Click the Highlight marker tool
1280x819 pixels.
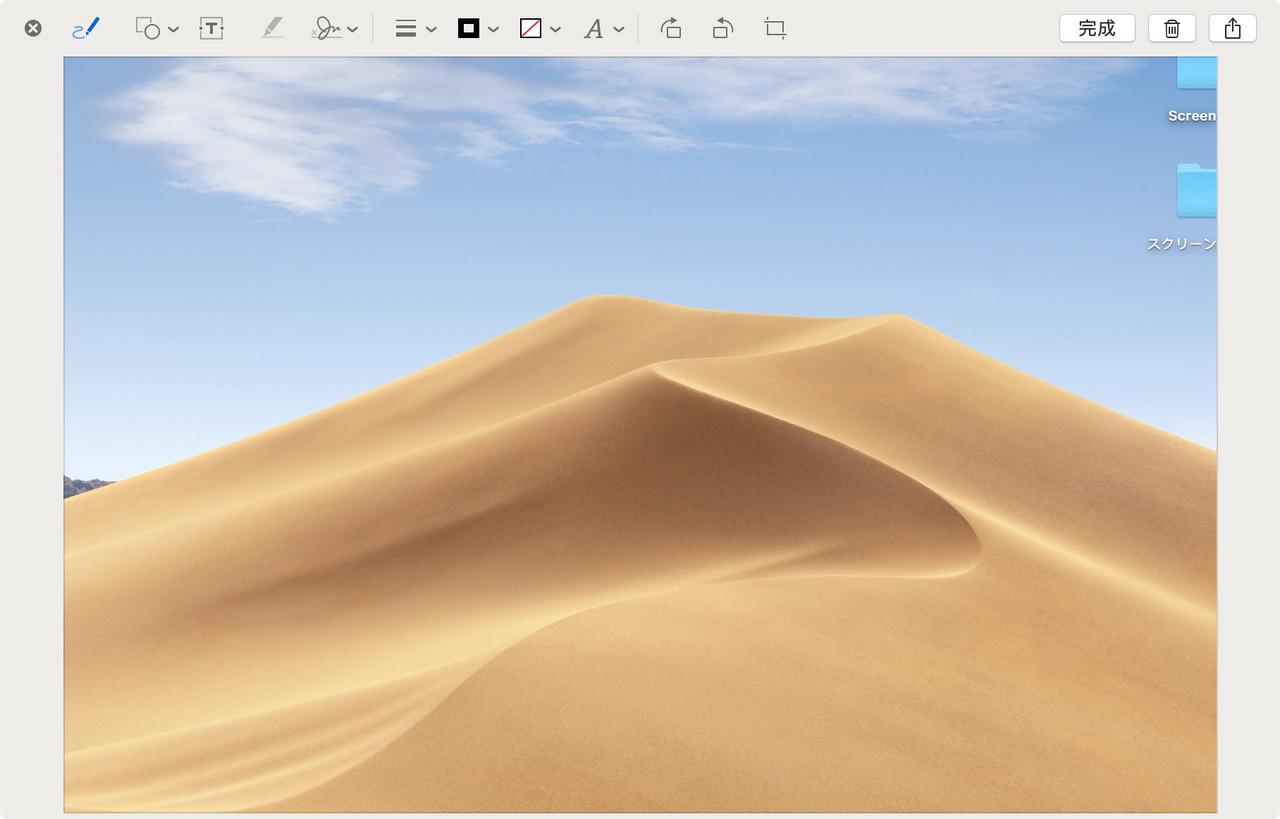click(x=272, y=28)
